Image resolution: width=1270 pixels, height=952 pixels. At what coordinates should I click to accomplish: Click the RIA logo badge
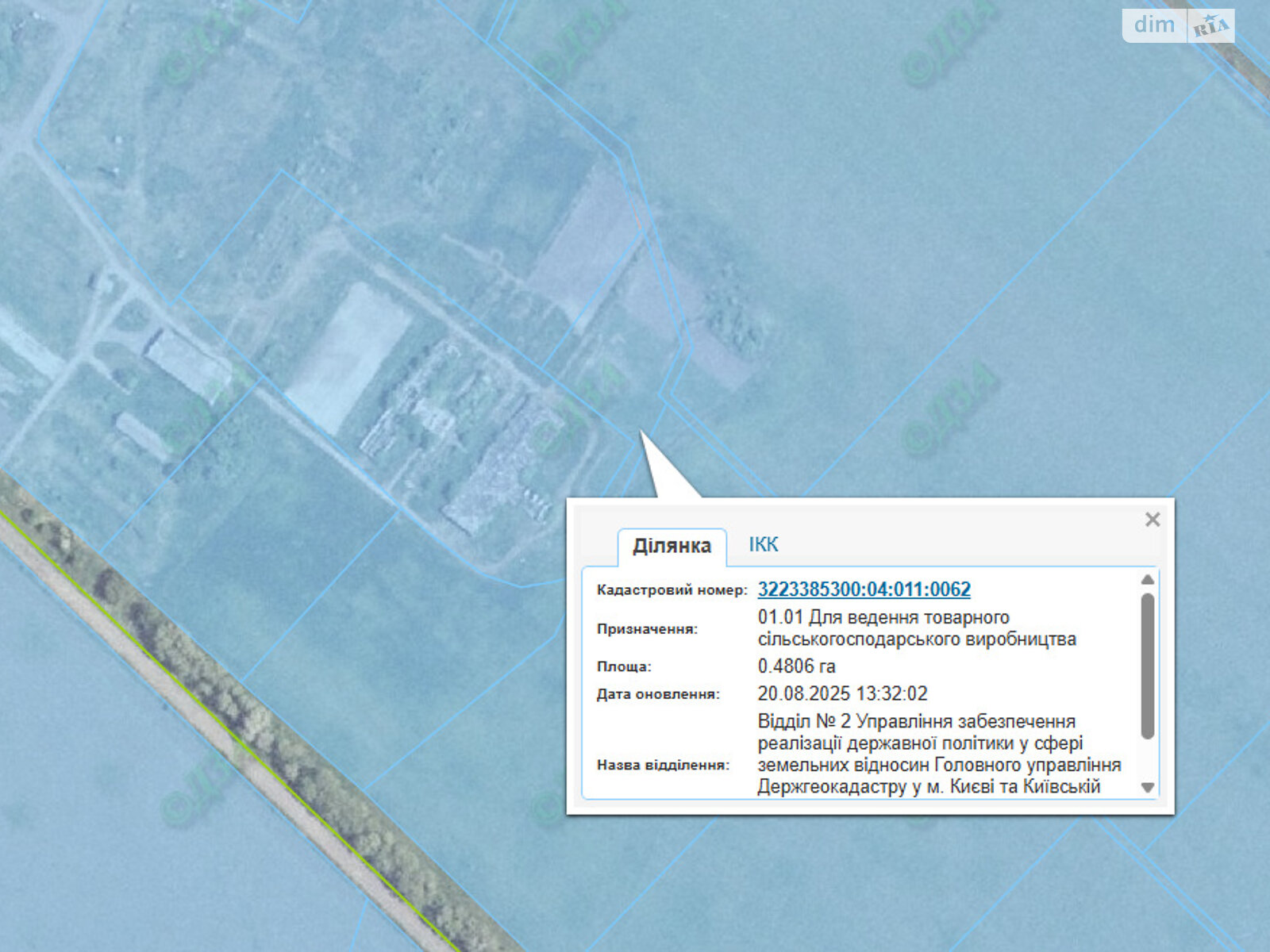click(1211, 27)
